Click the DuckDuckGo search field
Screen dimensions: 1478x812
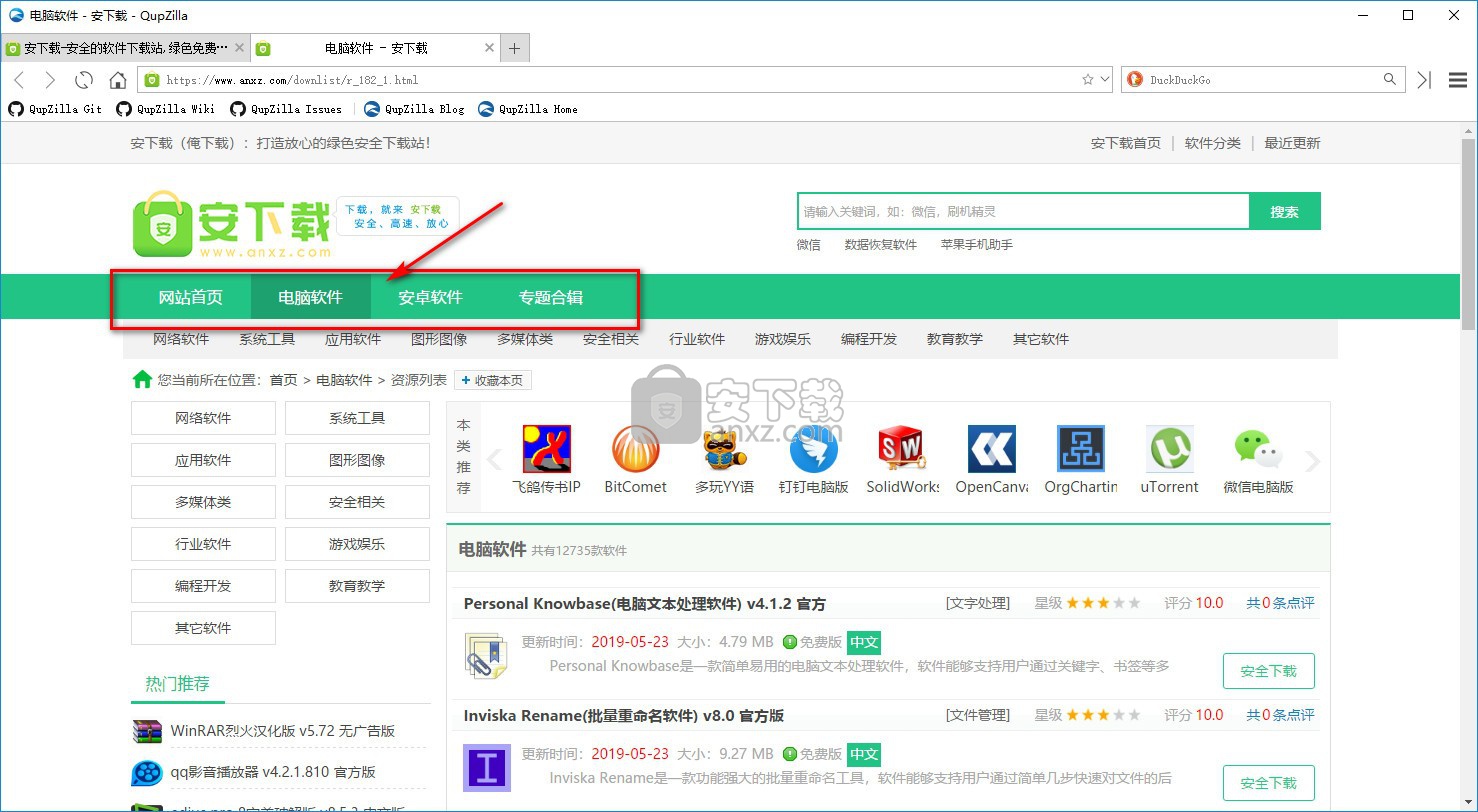click(x=1262, y=80)
